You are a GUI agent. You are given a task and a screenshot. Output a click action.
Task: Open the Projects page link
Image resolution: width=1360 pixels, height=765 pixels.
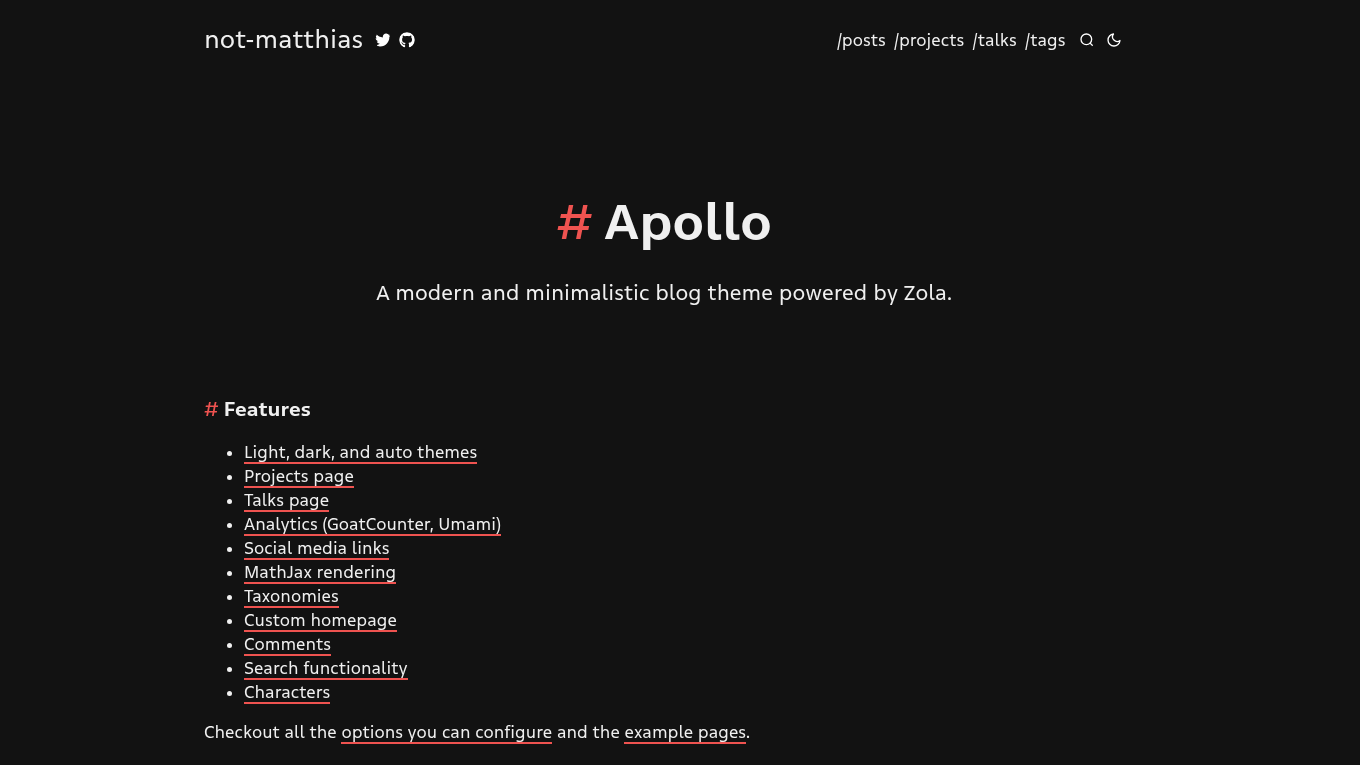pyautogui.click(x=298, y=477)
